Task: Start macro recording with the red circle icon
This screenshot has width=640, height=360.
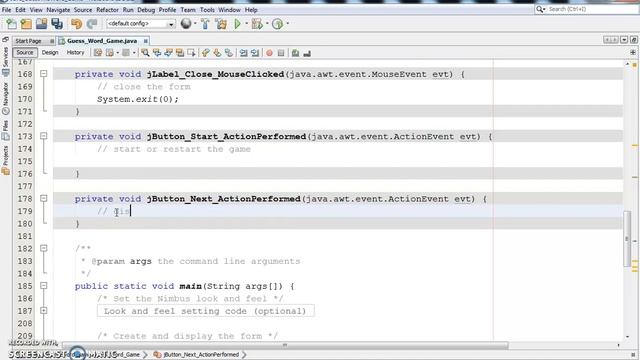Action: coord(269,53)
